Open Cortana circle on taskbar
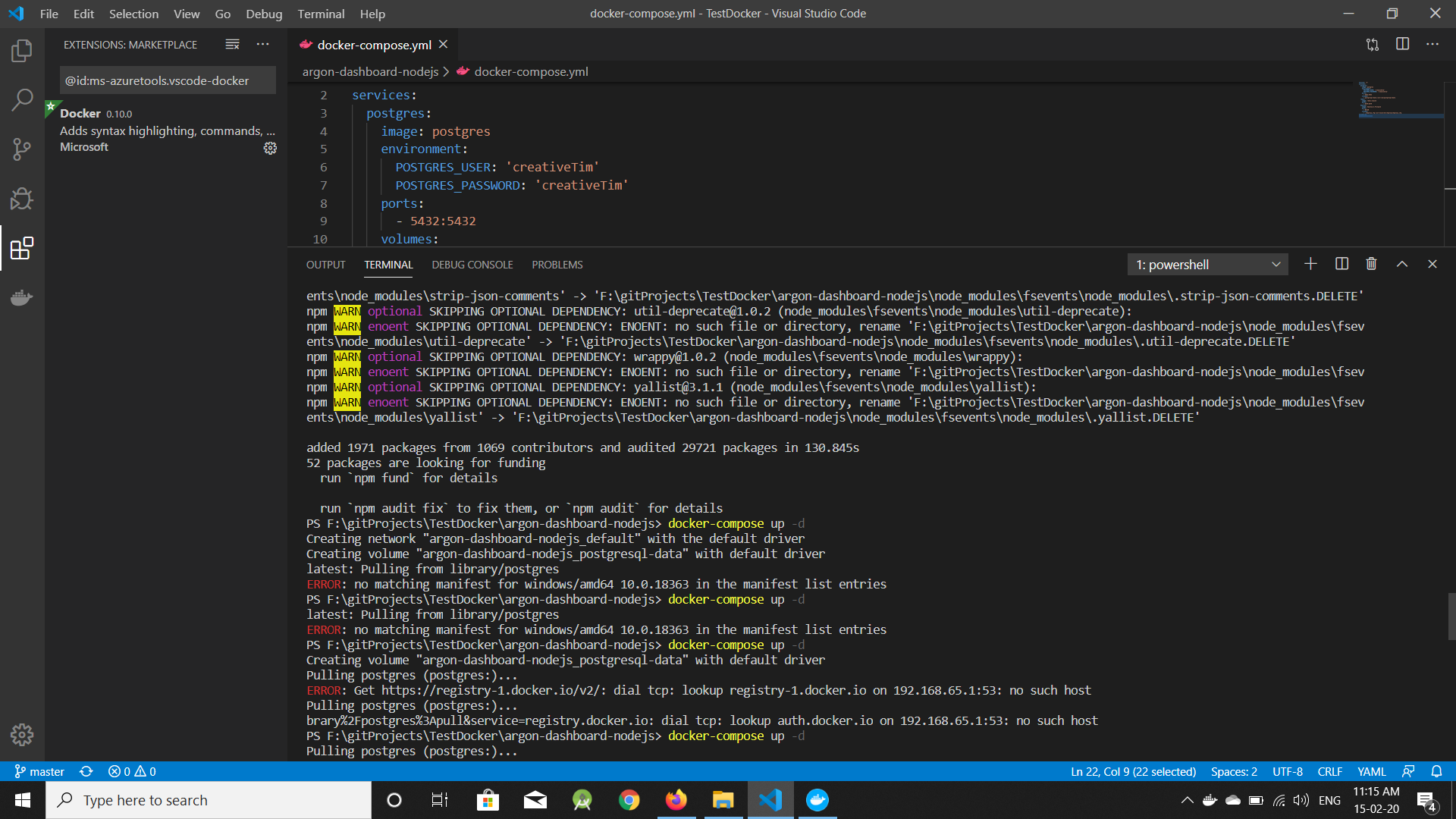 point(394,800)
